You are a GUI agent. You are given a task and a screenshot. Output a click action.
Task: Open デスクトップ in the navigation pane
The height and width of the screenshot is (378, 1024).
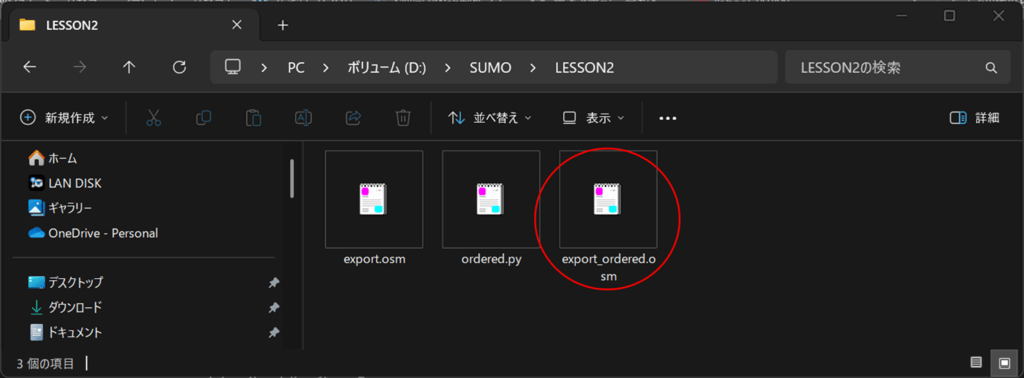(66, 283)
